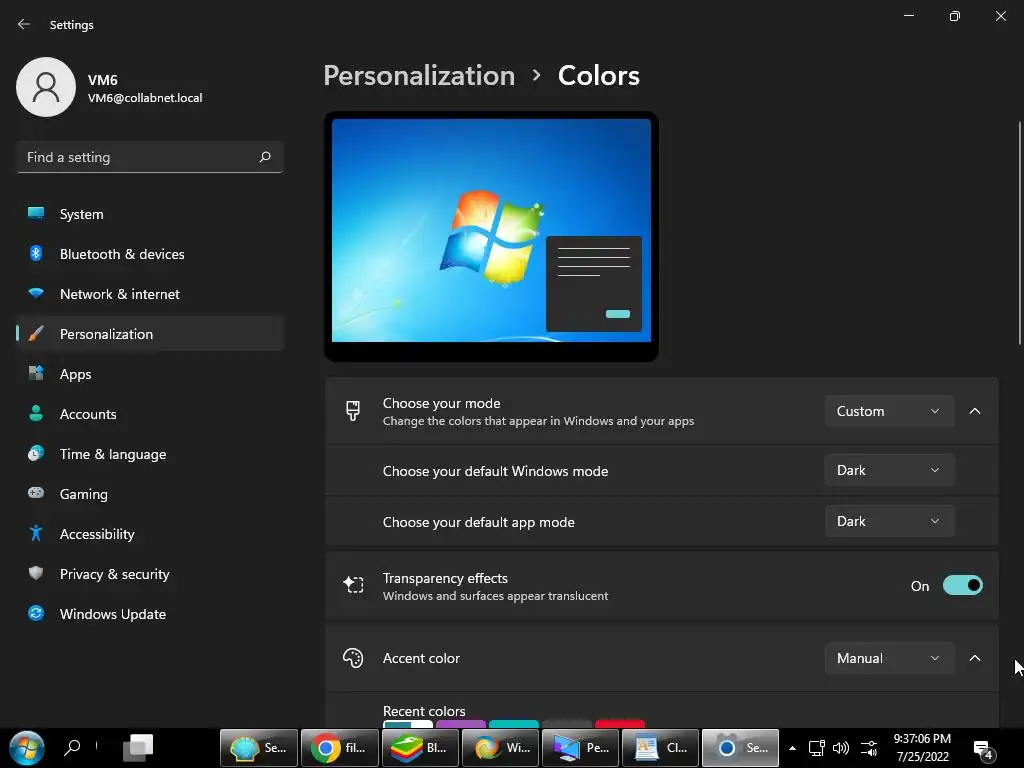Open Accounts settings page
The image size is (1024, 768).
point(150,414)
